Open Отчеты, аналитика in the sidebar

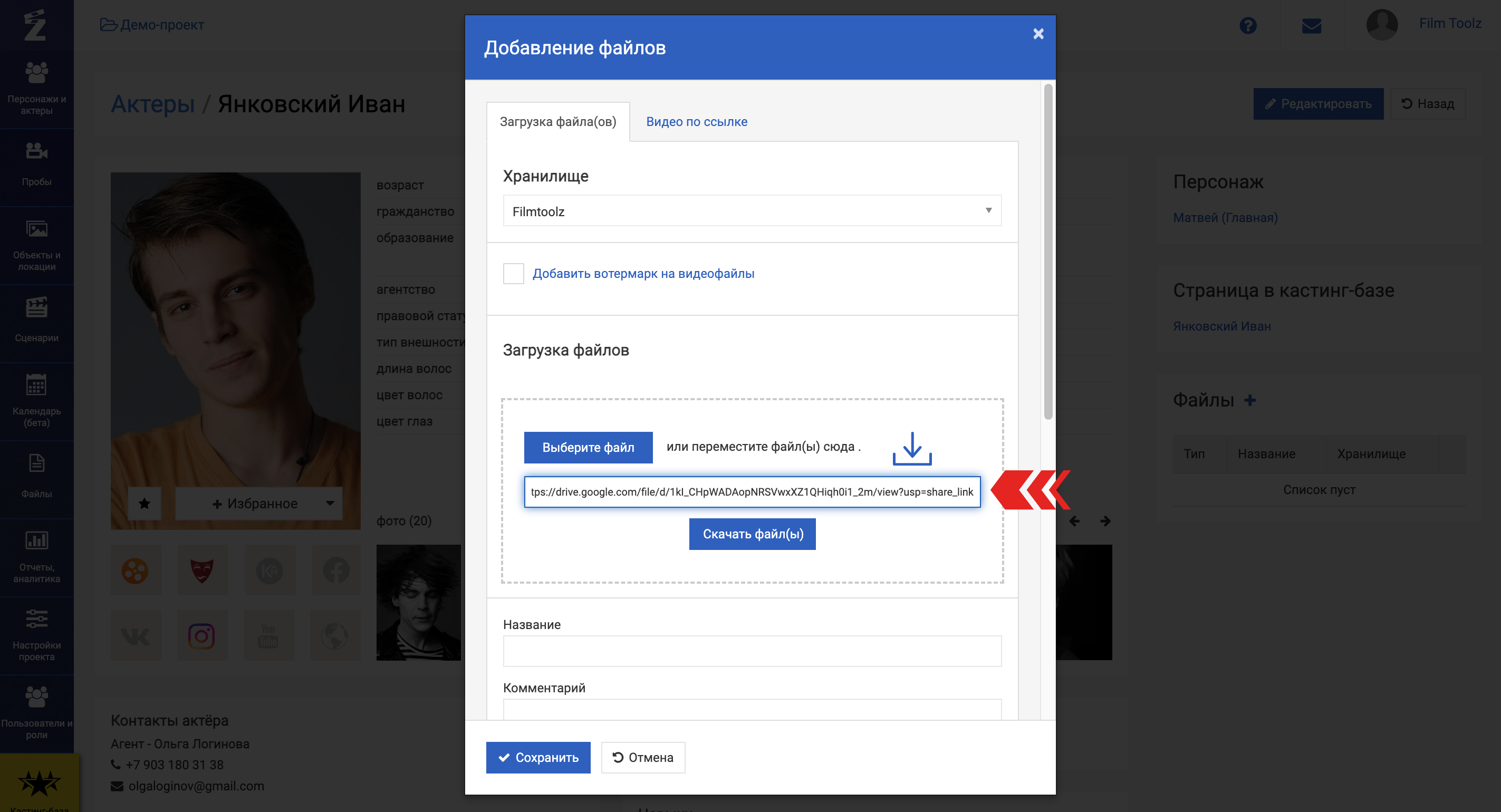(37, 557)
